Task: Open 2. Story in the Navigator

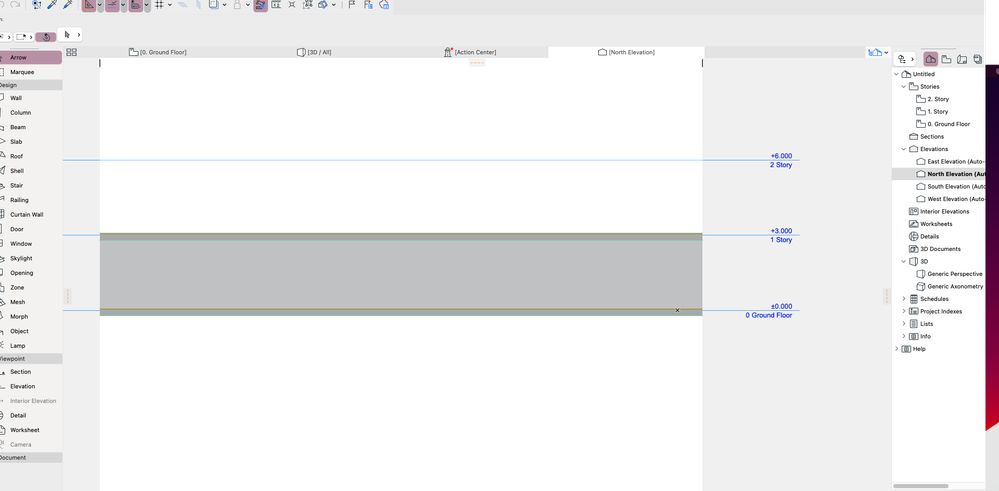Action: (x=933, y=99)
